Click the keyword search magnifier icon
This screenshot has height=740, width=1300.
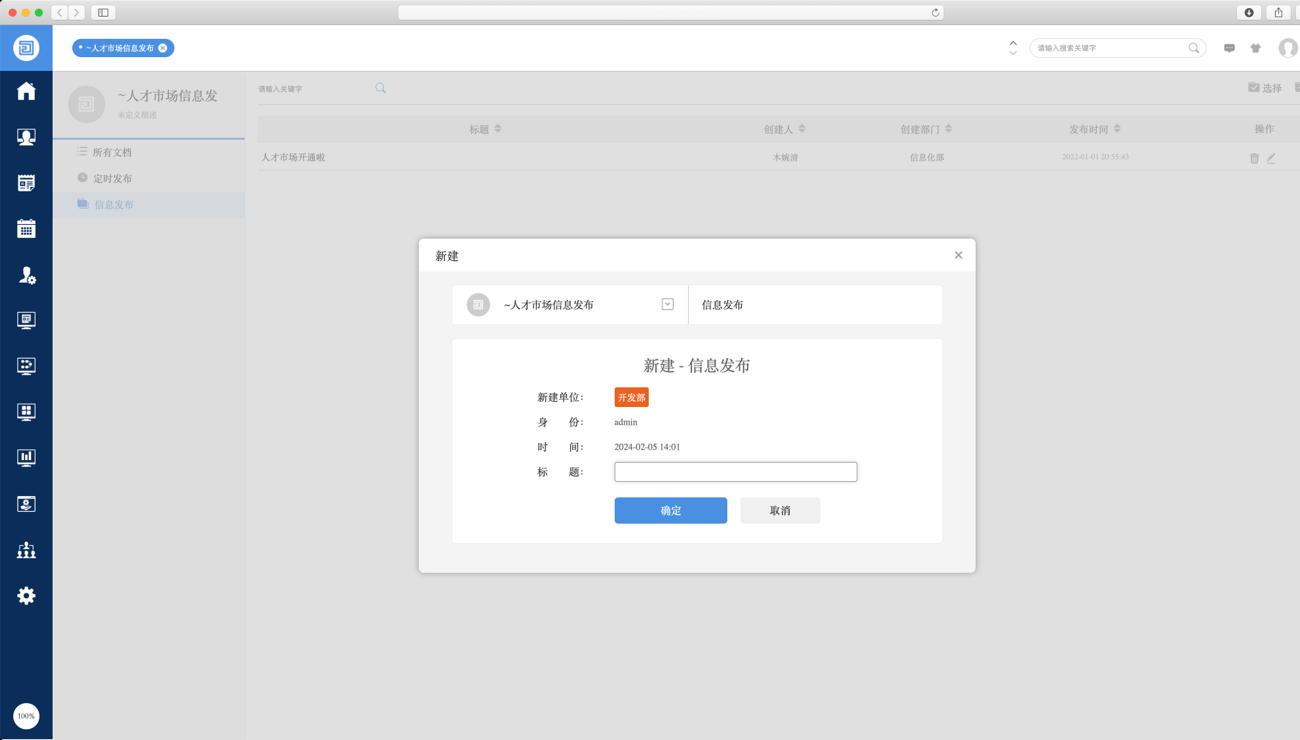click(x=380, y=88)
